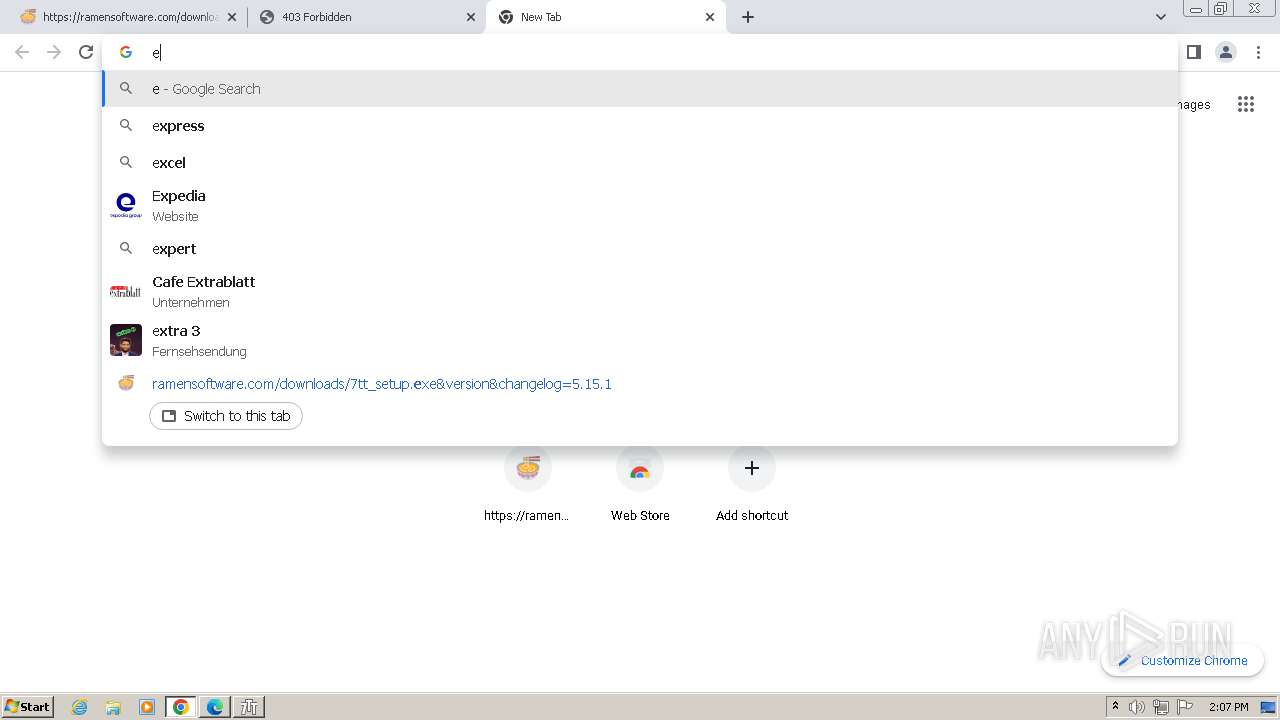Click the Switch to this tab button
Viewport: 1280px width, 720px height.
click(226, 416)
